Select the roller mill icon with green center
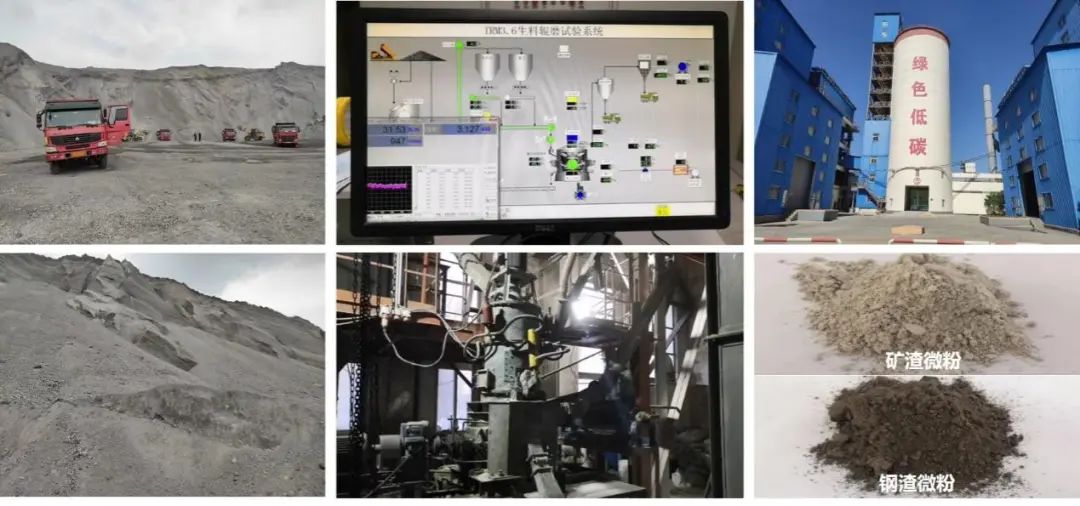The image size is (1080, 506). 572,162
